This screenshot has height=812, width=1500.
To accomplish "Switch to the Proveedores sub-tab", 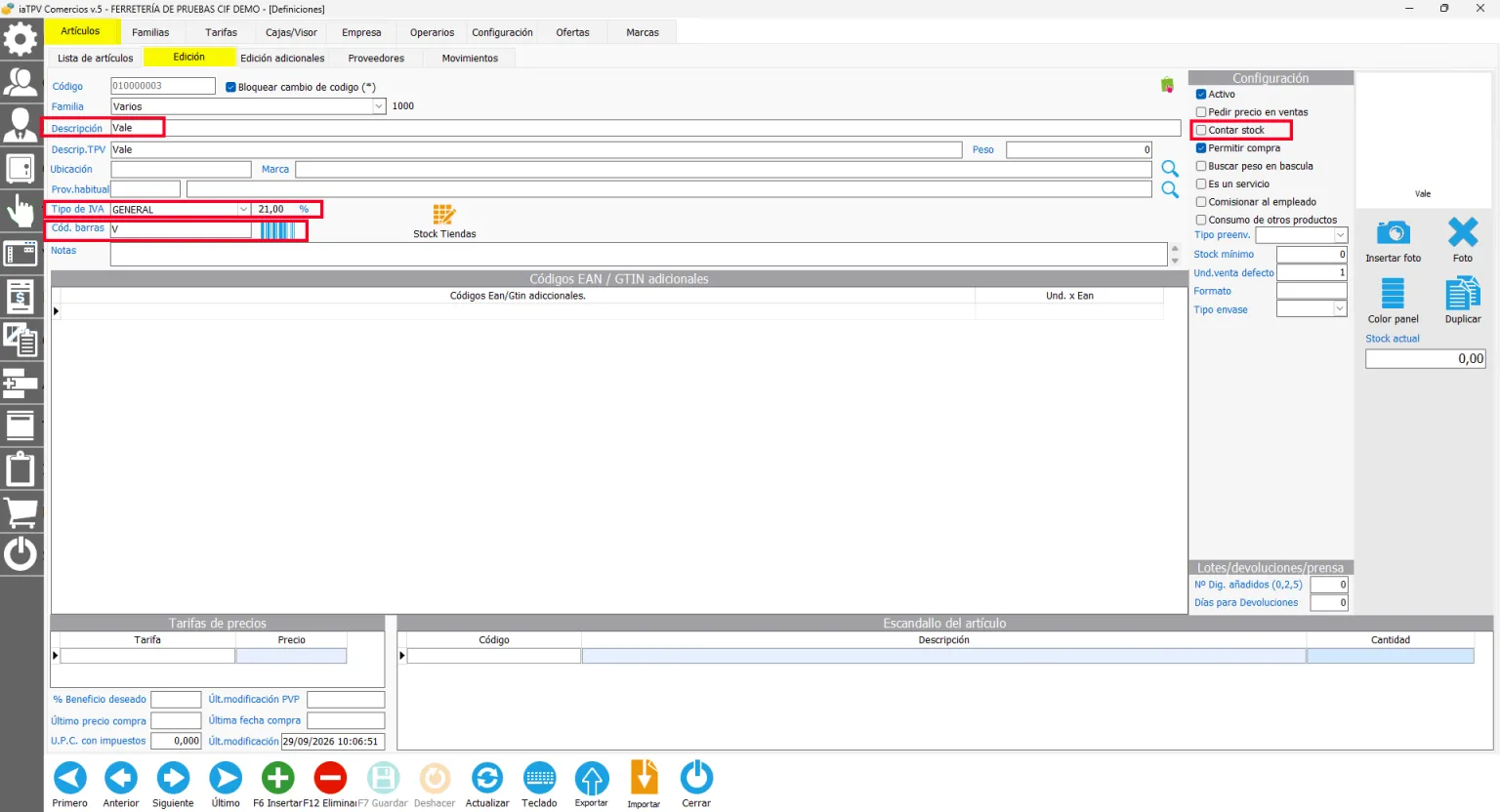I will coord(376,59).
